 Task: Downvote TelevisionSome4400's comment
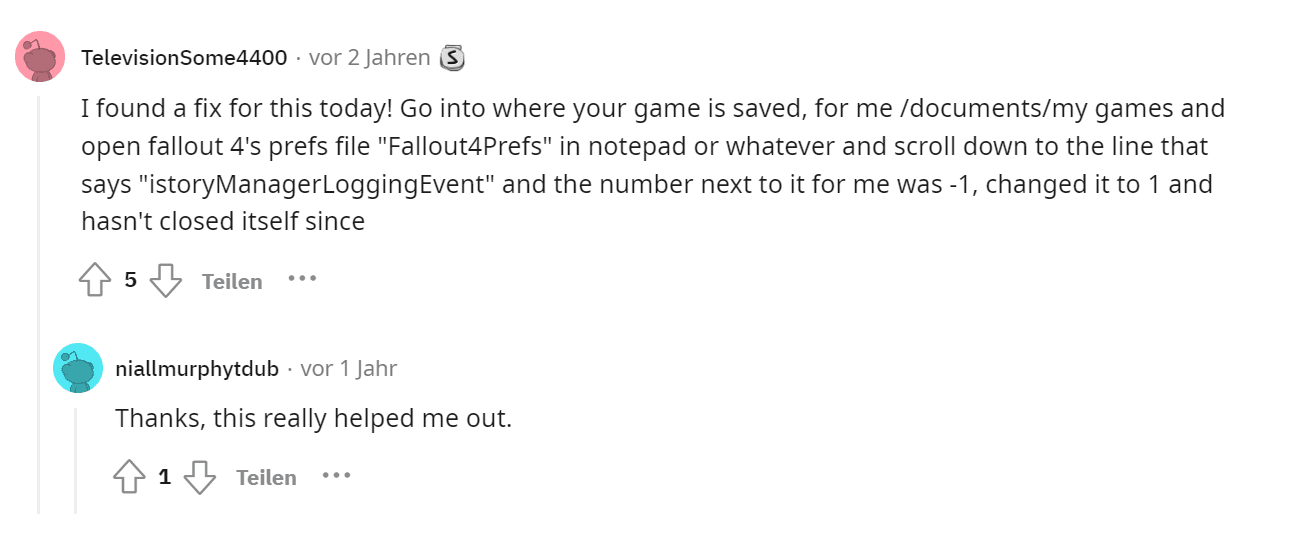pos(165,280)
